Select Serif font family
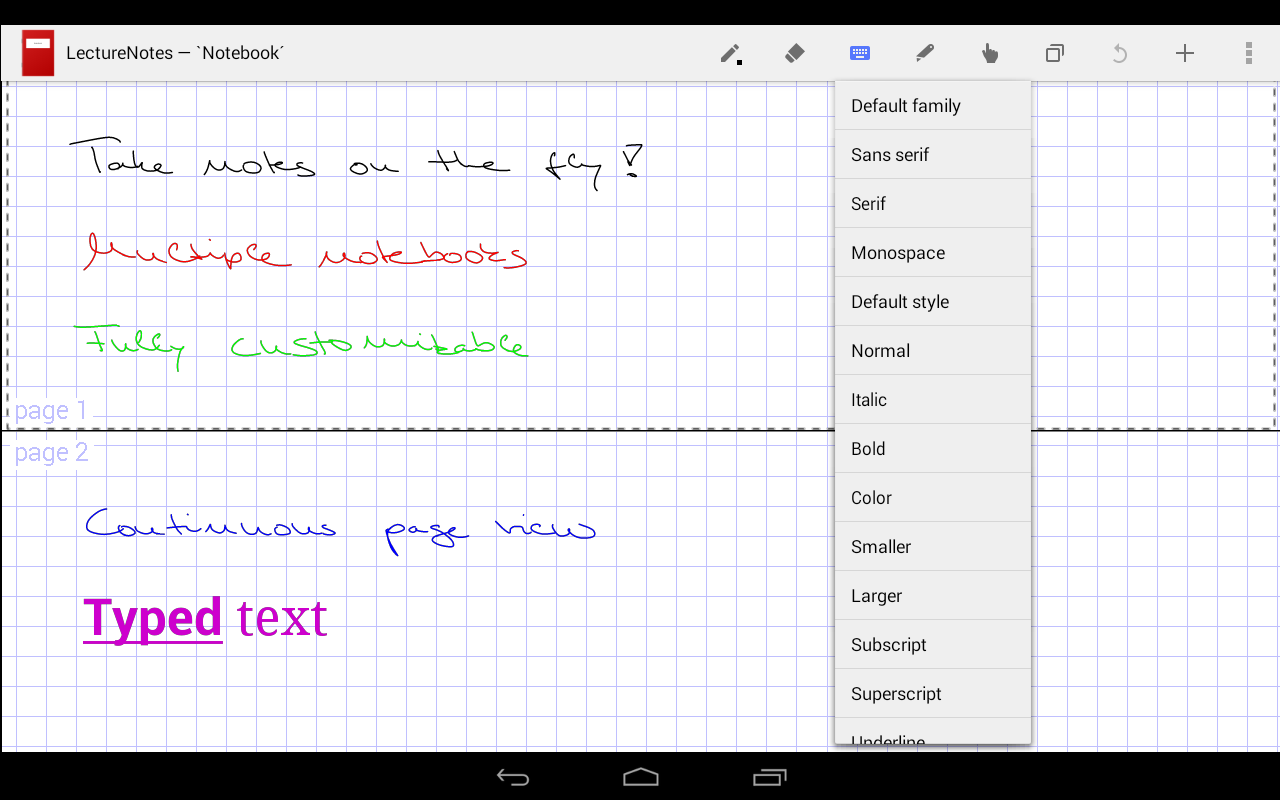Screen dimensions: 1280x800 pyautogui.click(x=933, y=204)
